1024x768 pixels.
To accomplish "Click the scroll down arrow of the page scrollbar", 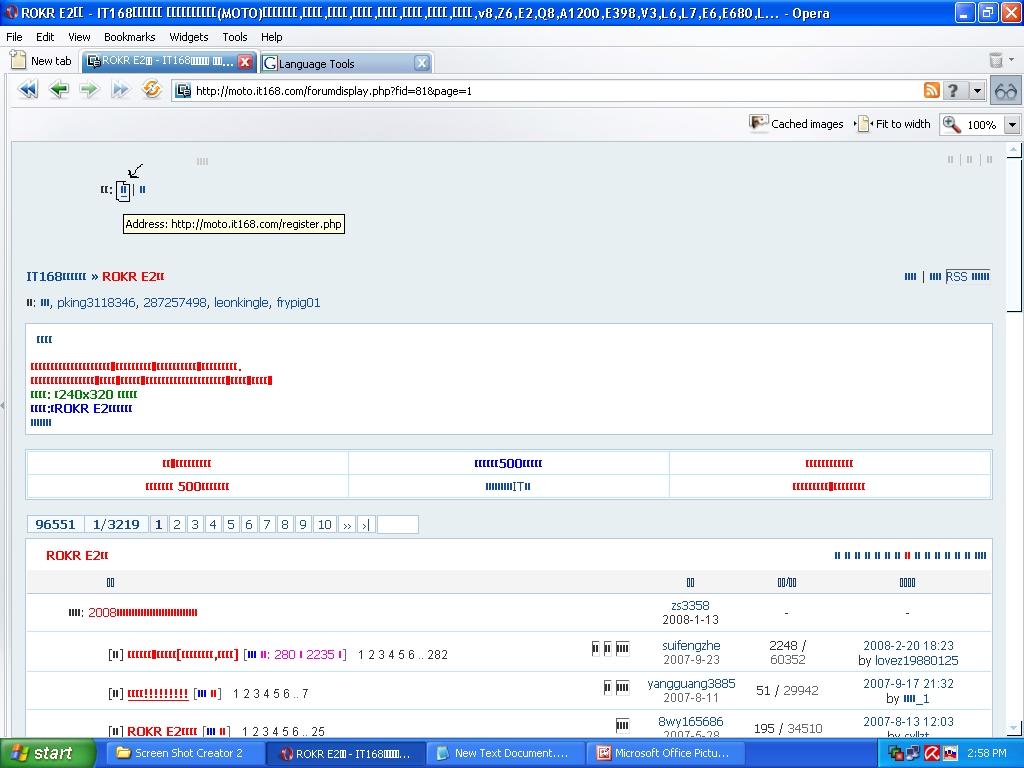I will pos(1014,728).
